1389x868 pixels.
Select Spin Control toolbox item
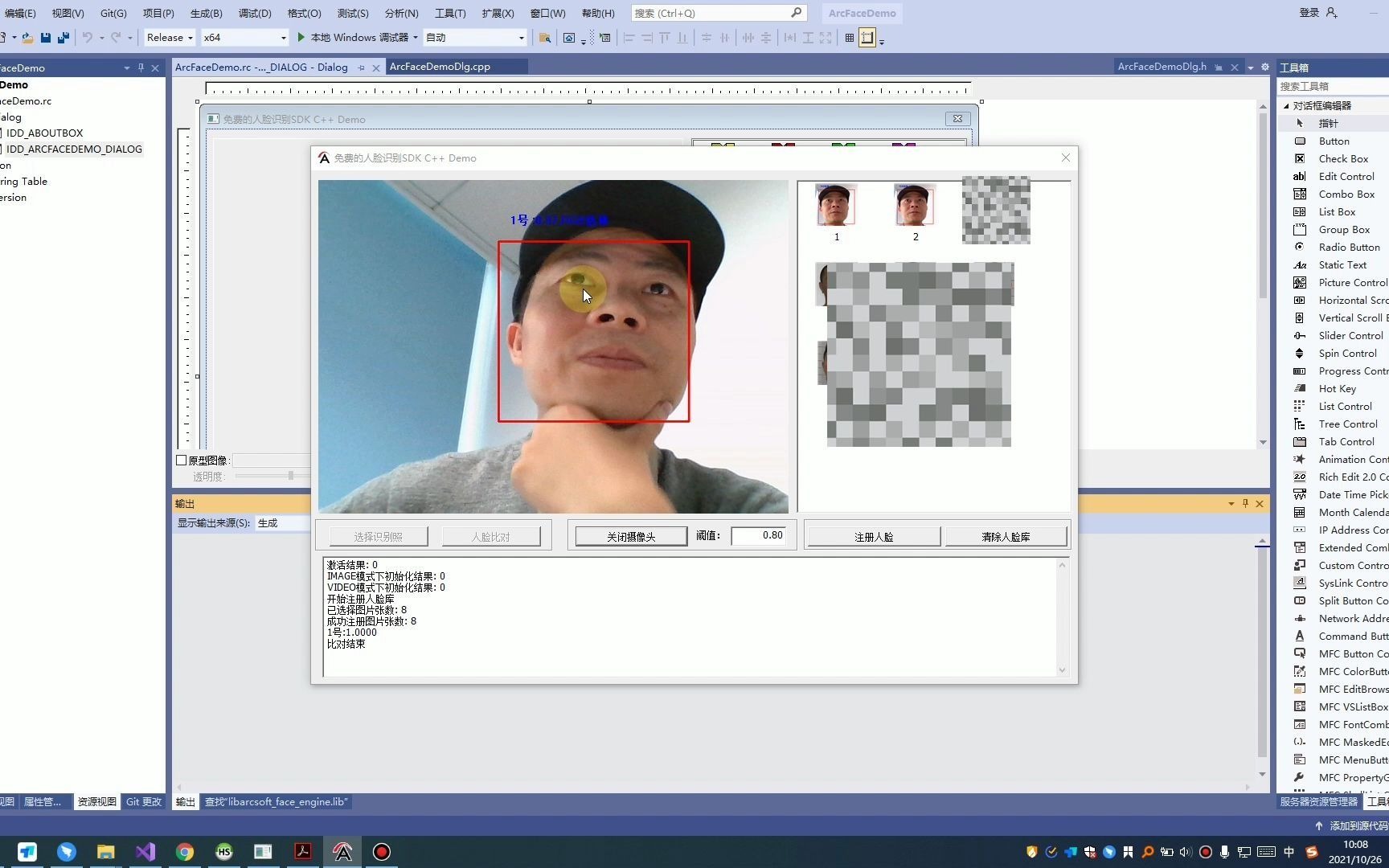tap(1347, 353)
